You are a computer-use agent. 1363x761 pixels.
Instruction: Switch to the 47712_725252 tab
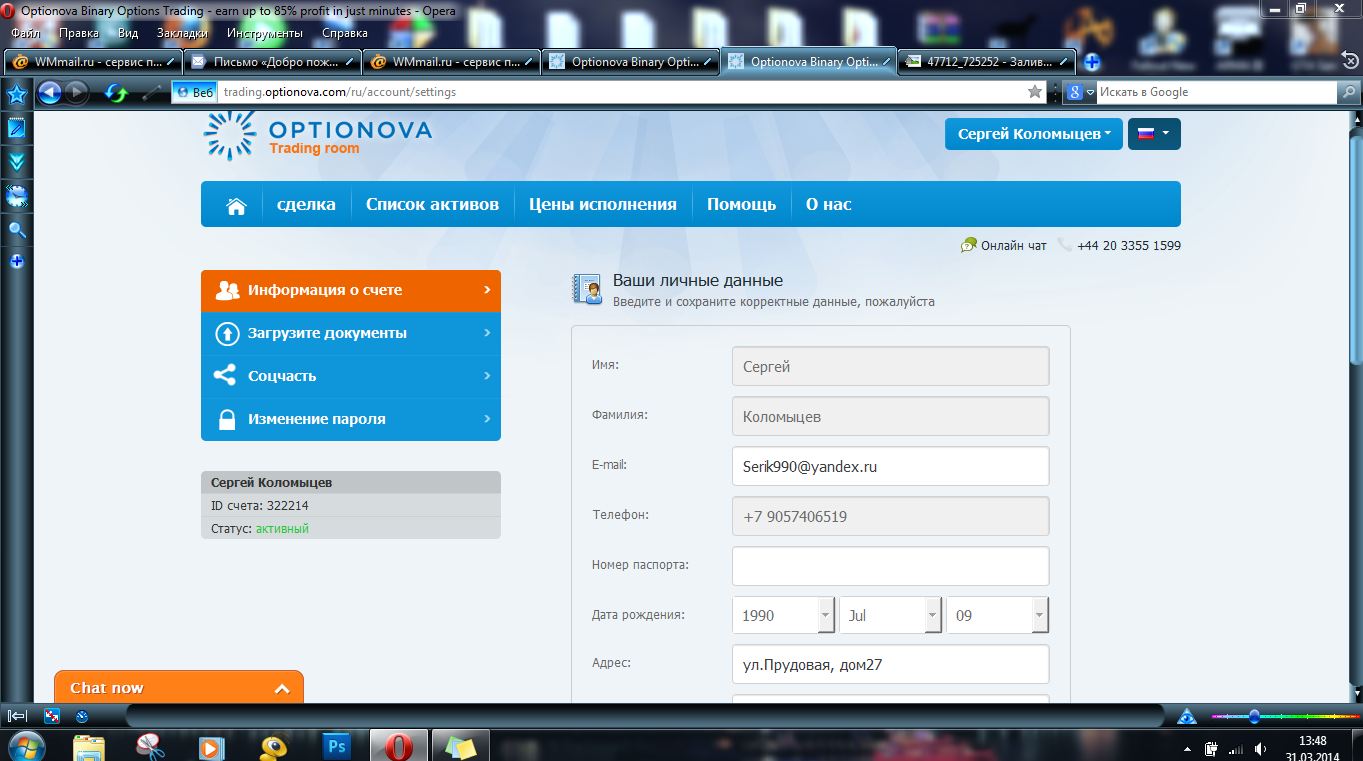[x=987, y=62]
